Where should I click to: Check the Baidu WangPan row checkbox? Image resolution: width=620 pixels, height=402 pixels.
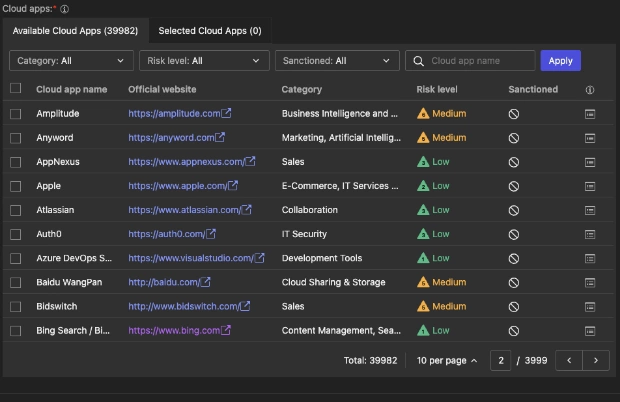point(15,283)
